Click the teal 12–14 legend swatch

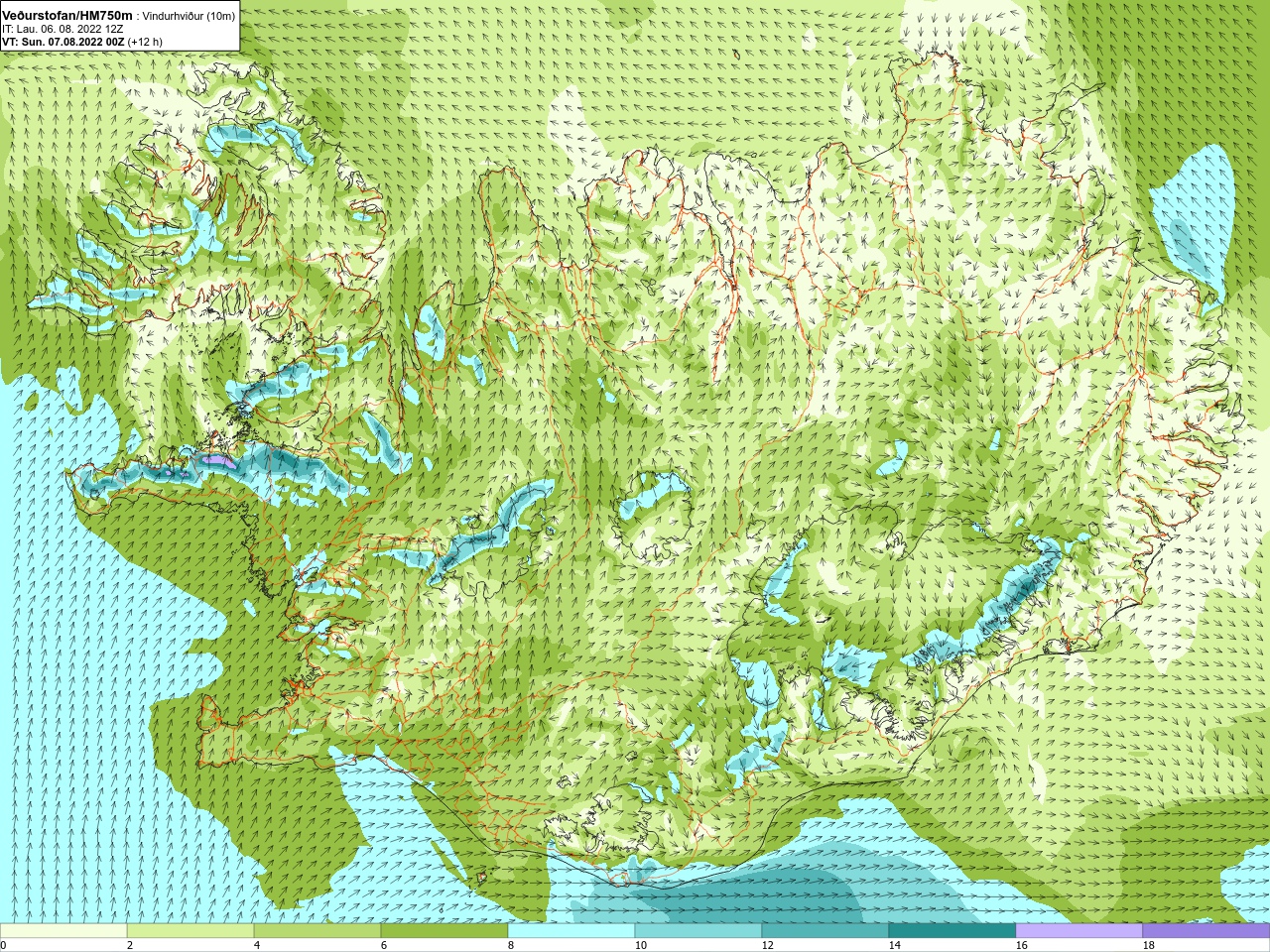click(x=825, y=931)
